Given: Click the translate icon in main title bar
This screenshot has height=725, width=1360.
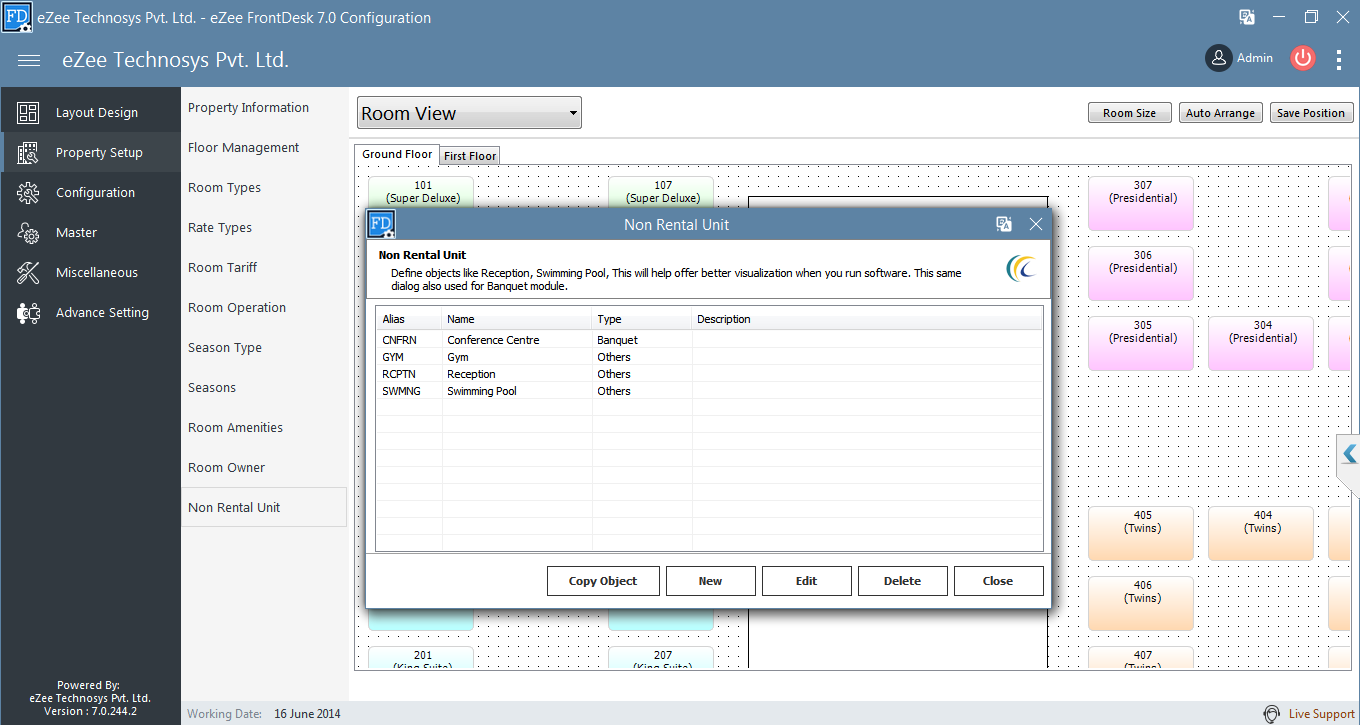Looking at the screenshot, I should (1247, 17).
